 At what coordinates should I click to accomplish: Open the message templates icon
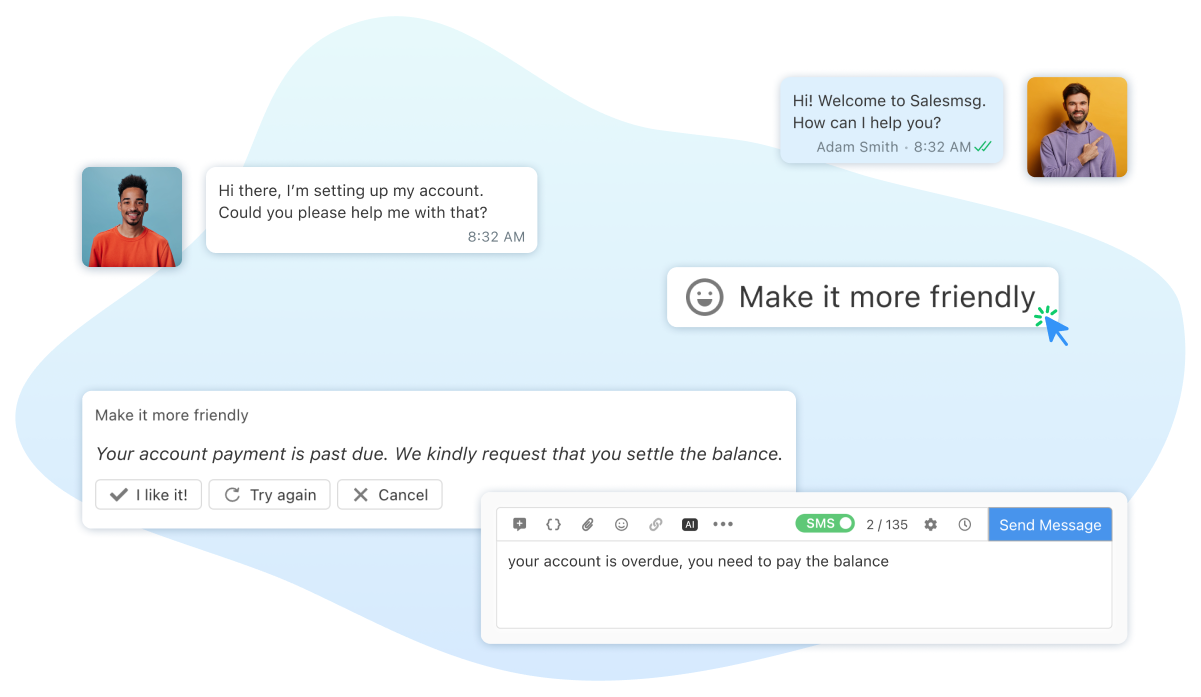(520, 524)
